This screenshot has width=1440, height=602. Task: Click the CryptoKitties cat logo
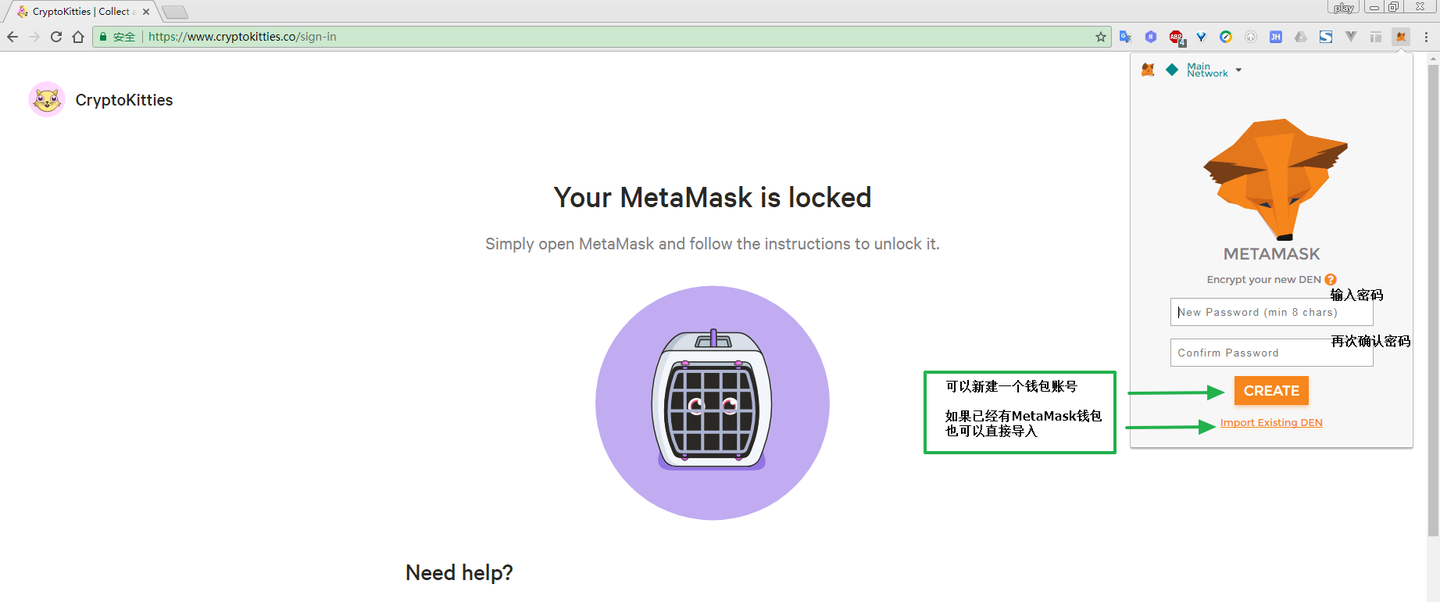click(46, 100)
